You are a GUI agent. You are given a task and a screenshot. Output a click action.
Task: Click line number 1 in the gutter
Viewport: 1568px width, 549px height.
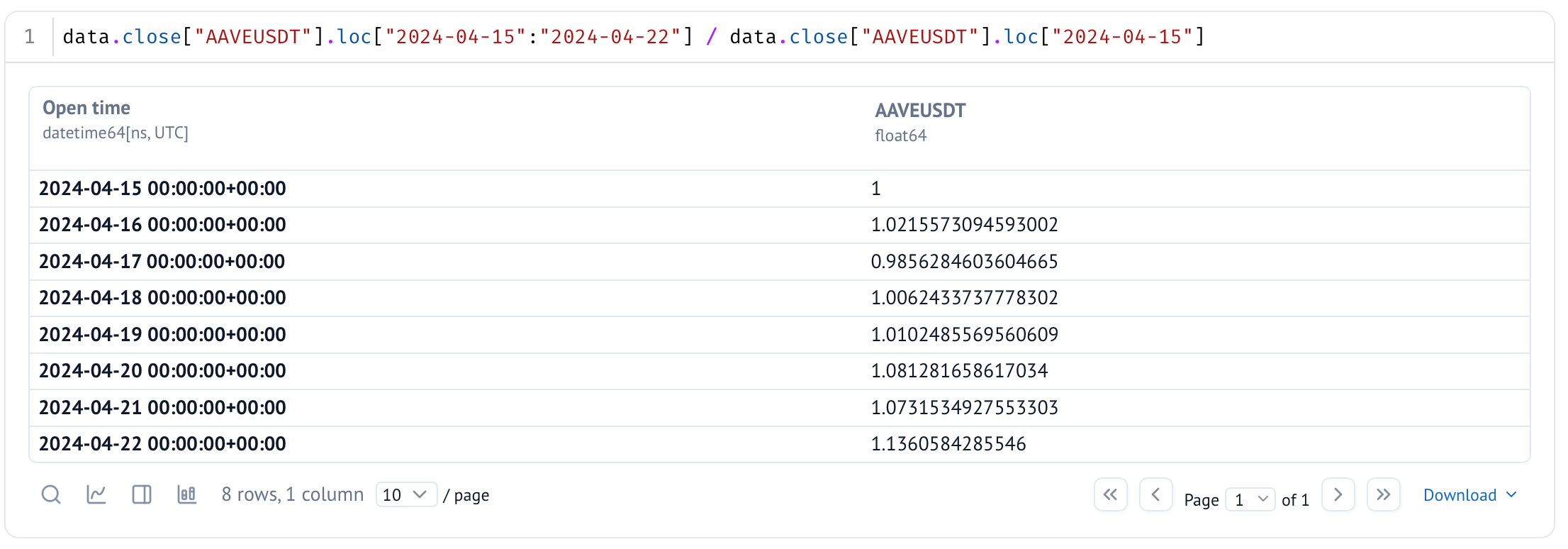tap(29, 37)
